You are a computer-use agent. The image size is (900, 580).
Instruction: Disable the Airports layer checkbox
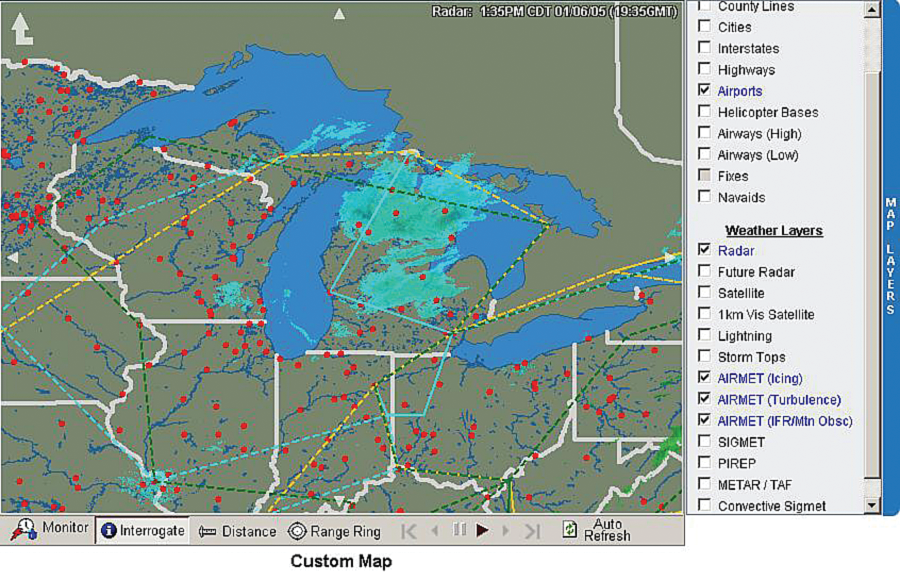(704, 91)
